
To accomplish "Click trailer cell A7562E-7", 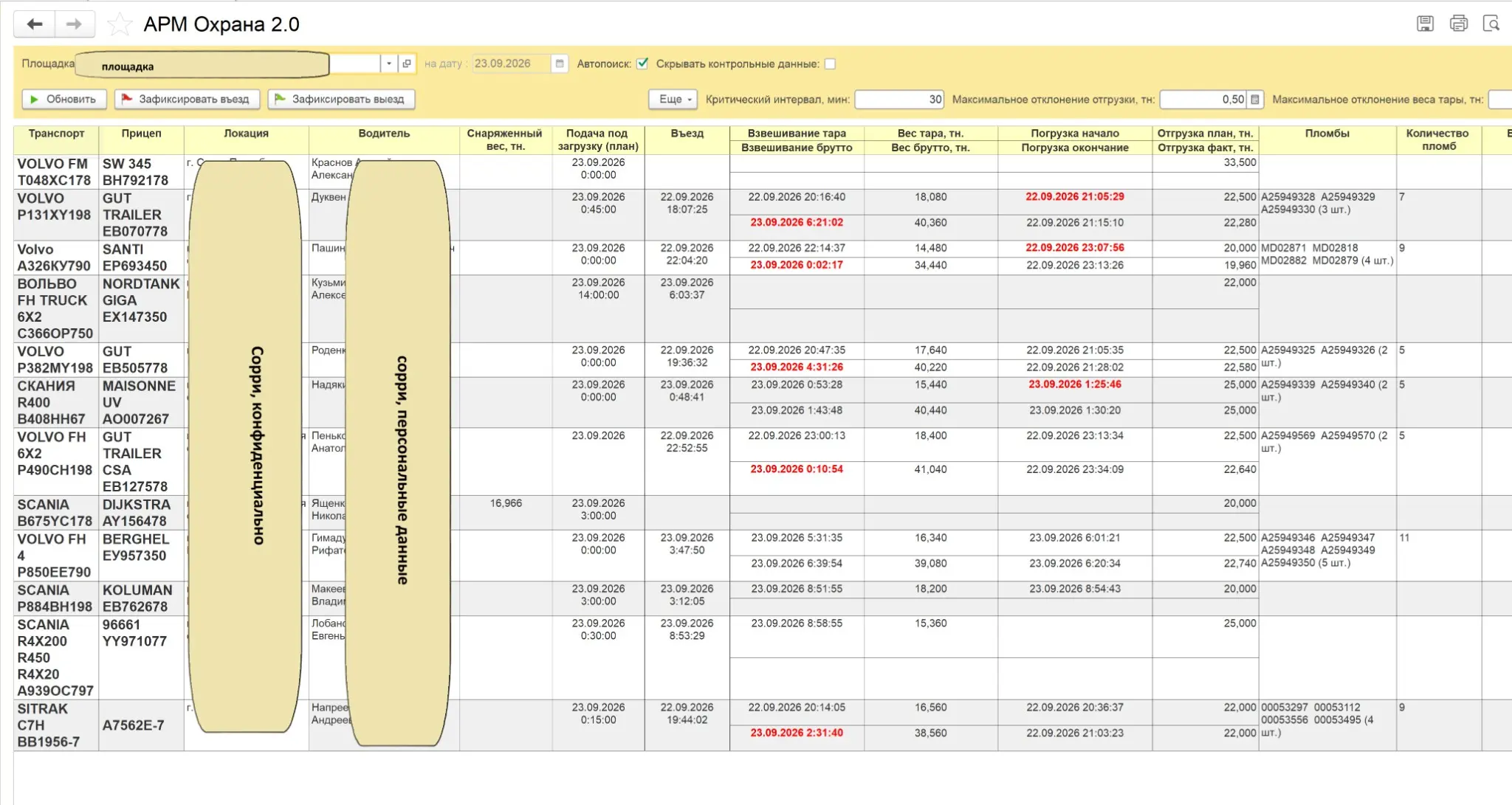I will point(141,725).
